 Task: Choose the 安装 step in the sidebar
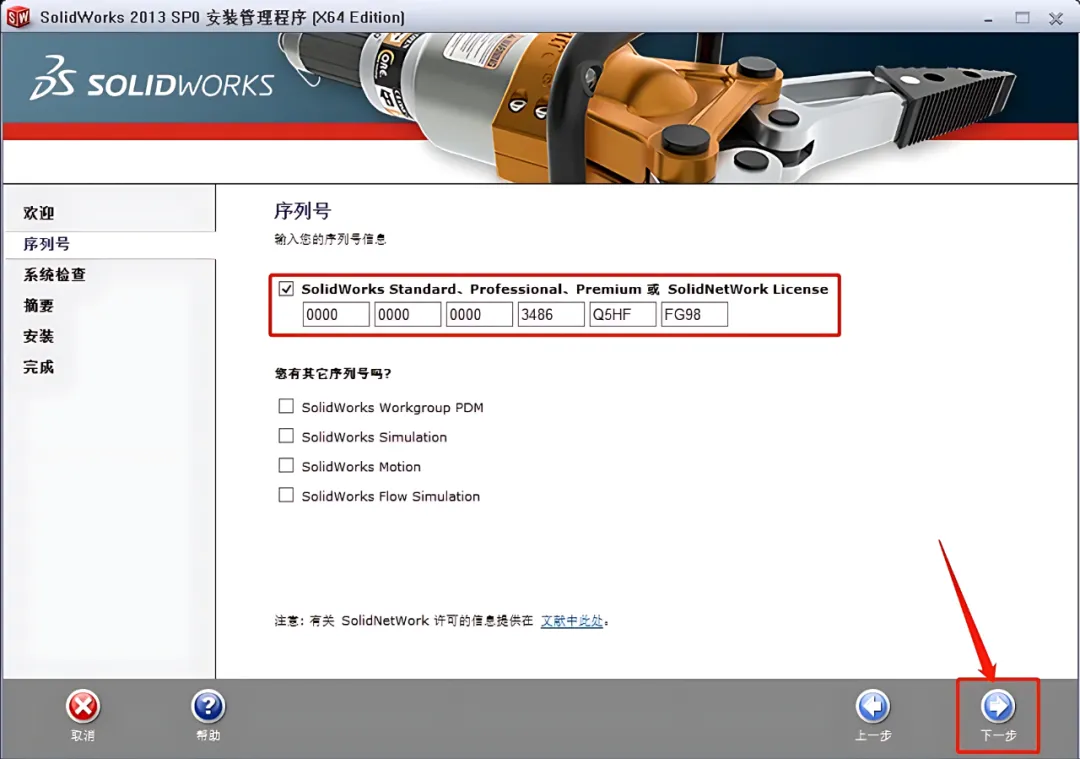39,336
